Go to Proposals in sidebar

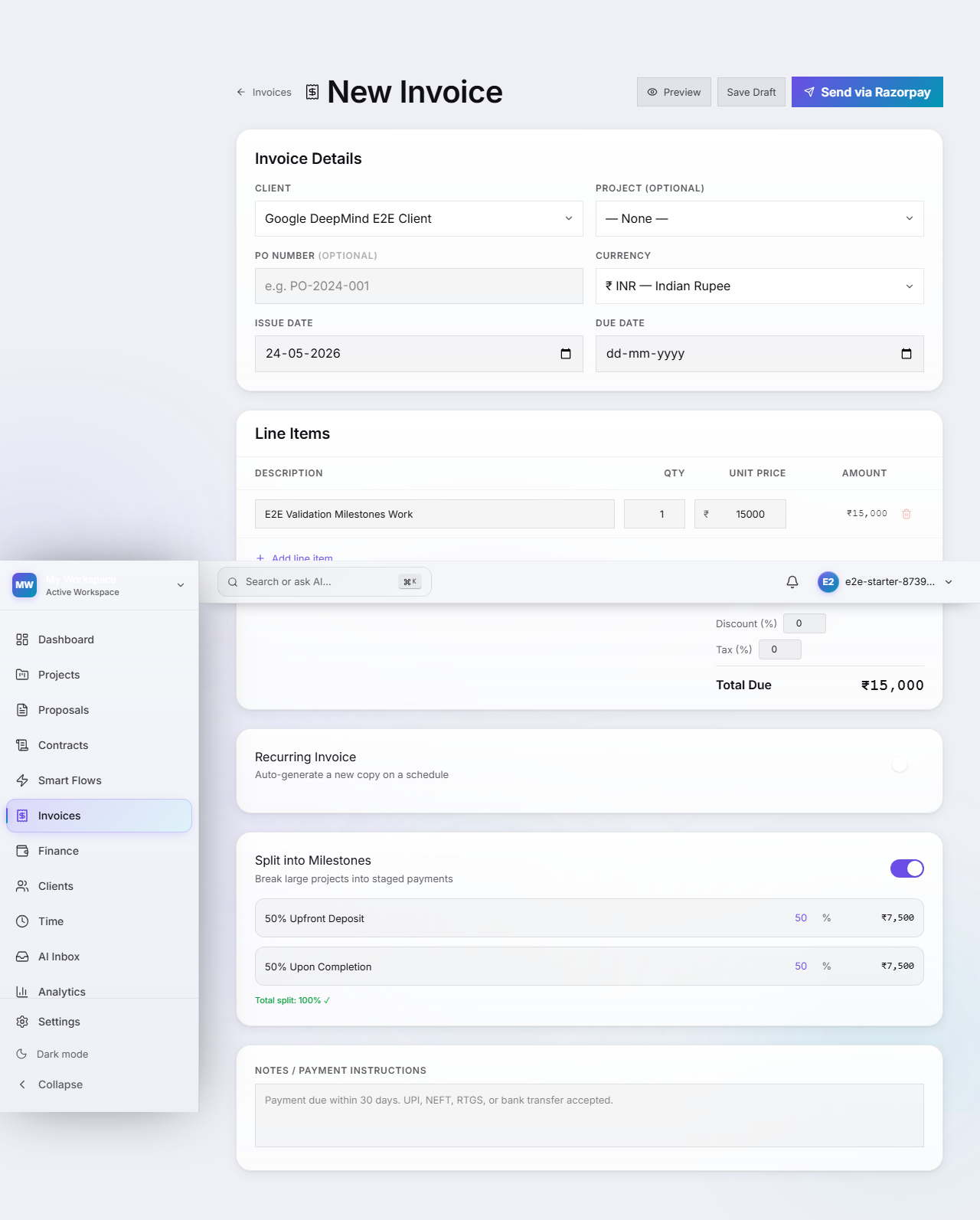(x=99, y=710)
